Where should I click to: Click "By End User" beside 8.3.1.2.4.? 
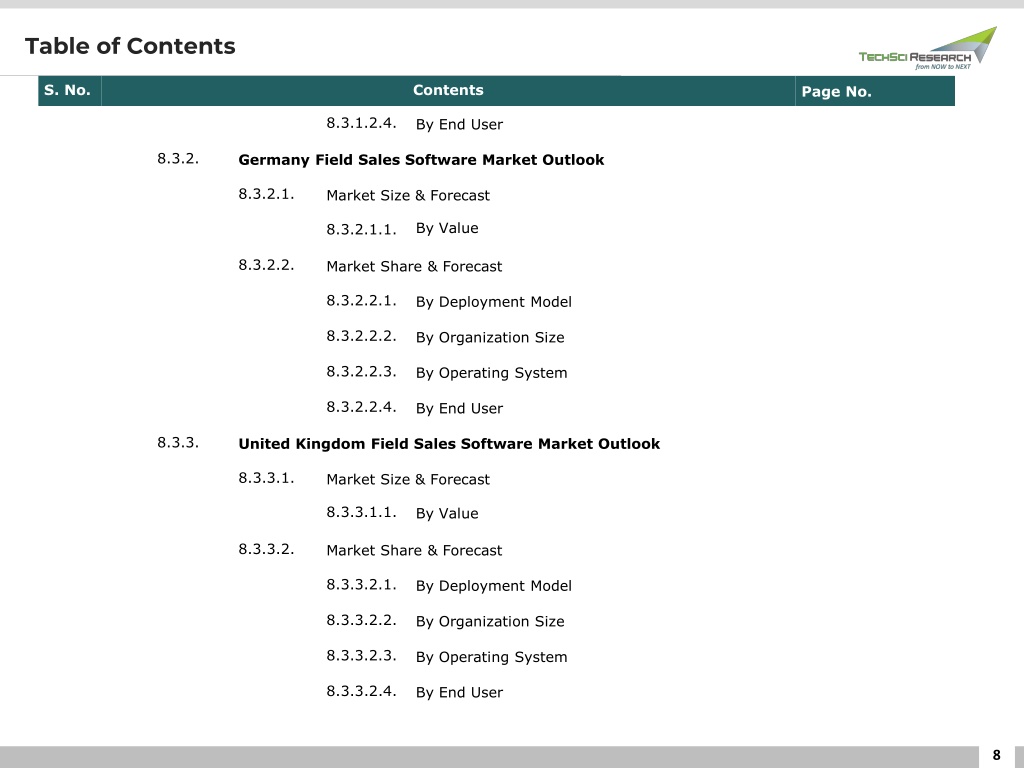[x=459, y=124]
